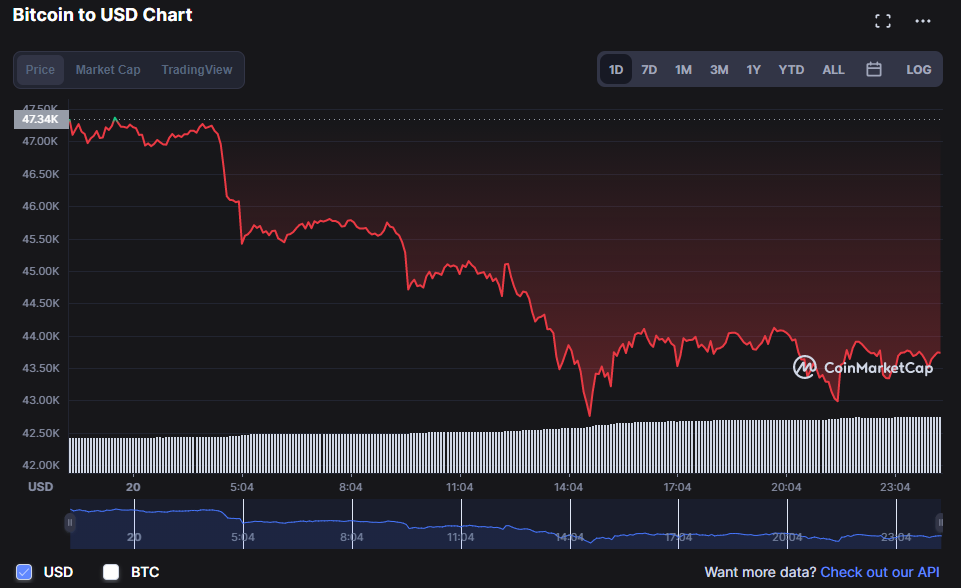
Task: Select the YTD time range
Action: 791,70
